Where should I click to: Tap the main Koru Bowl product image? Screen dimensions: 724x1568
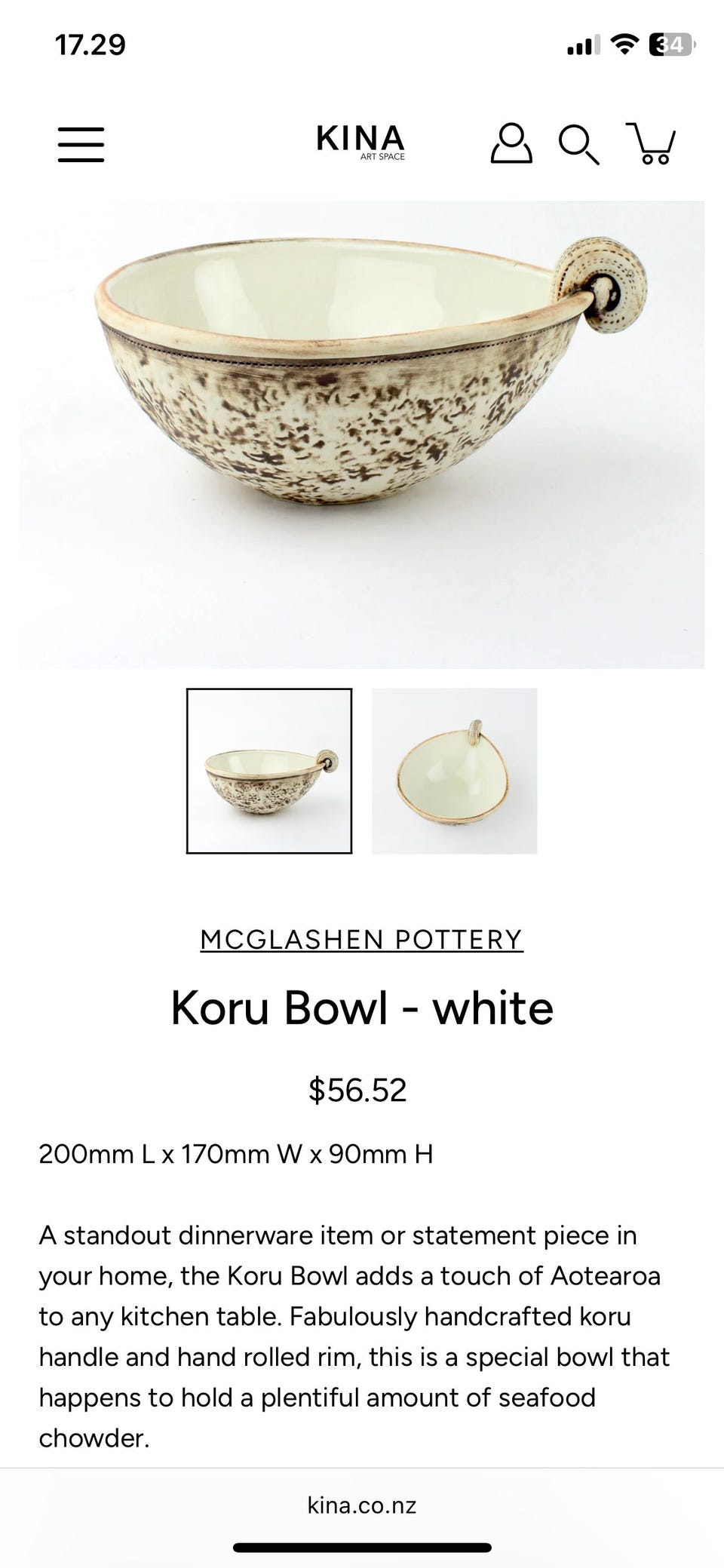(362, 434)
